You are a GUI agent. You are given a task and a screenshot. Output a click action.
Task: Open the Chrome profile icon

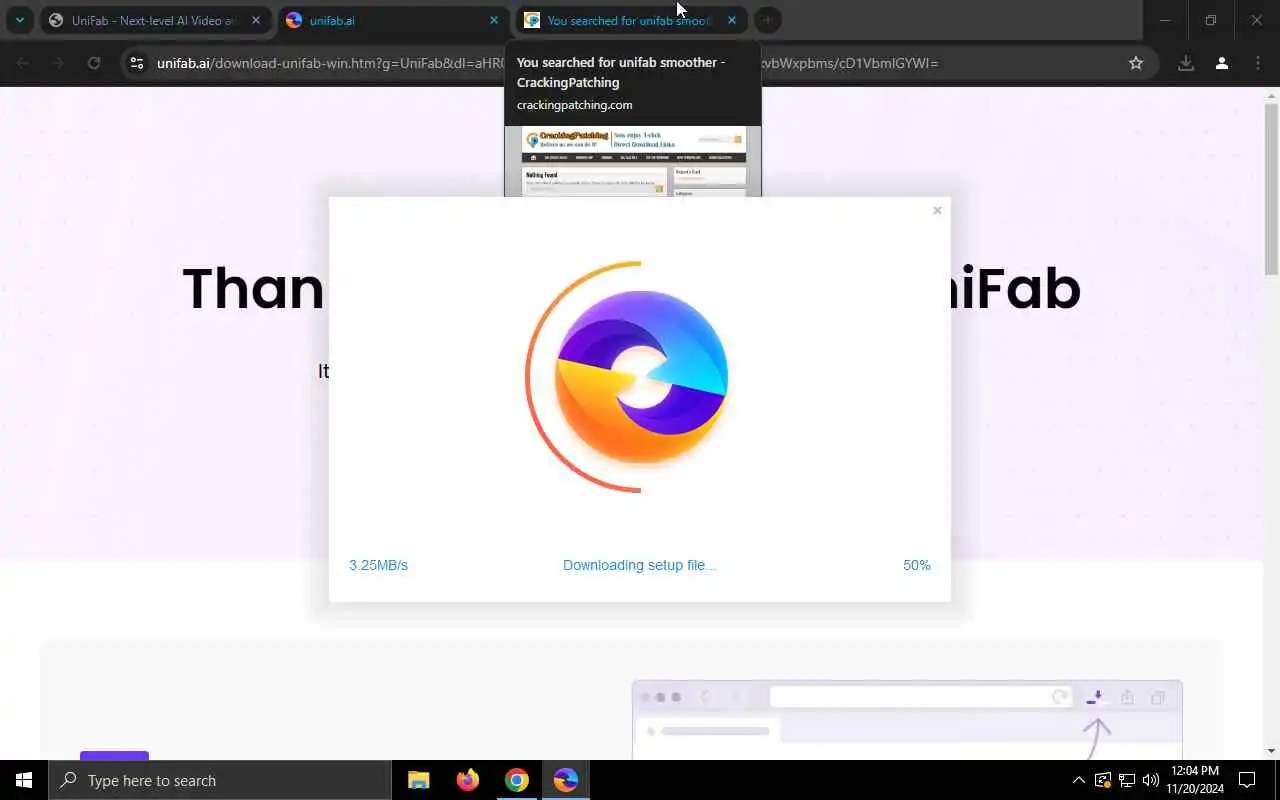1222,63
